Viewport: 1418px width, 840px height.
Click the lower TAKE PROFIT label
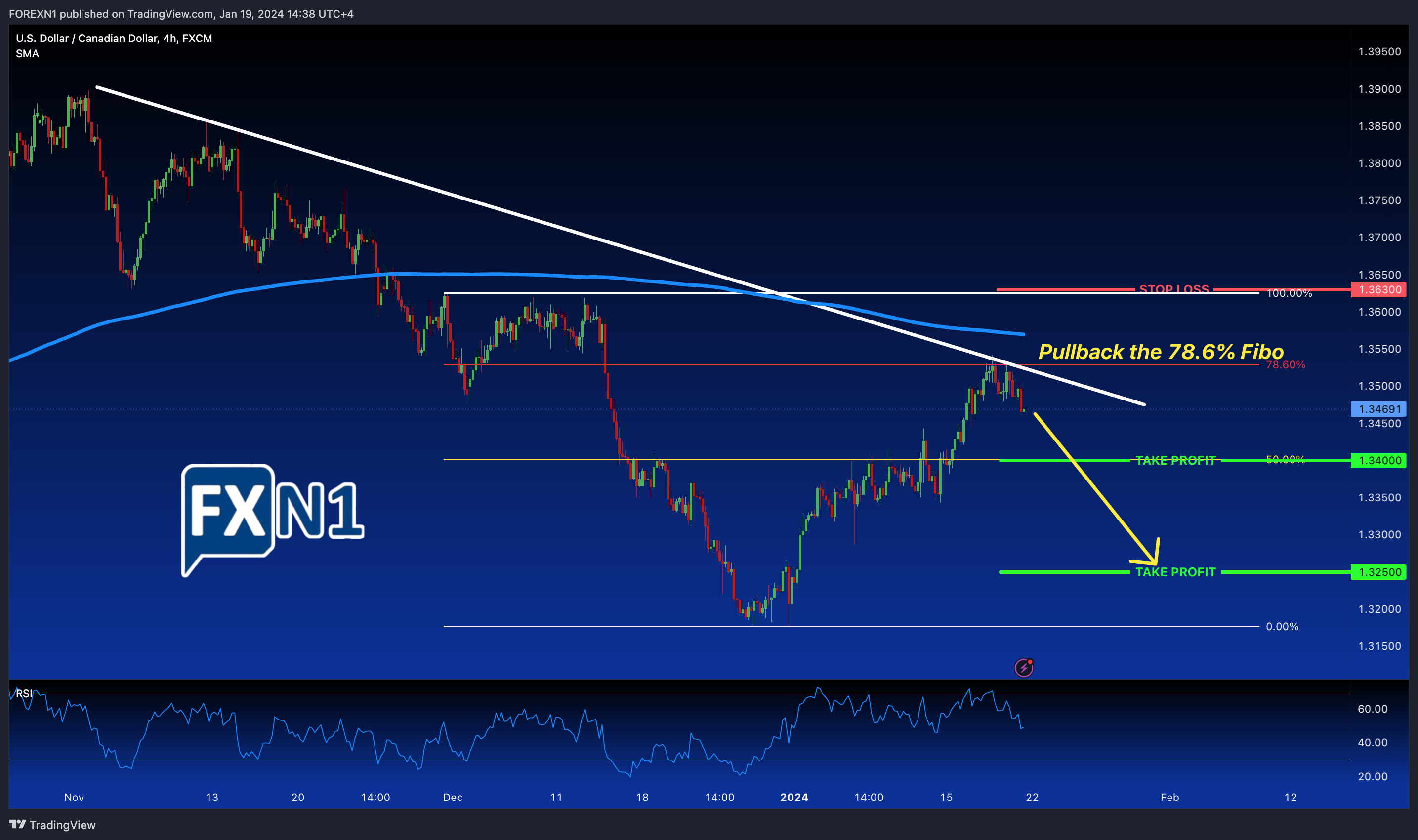click(1175, 572)
